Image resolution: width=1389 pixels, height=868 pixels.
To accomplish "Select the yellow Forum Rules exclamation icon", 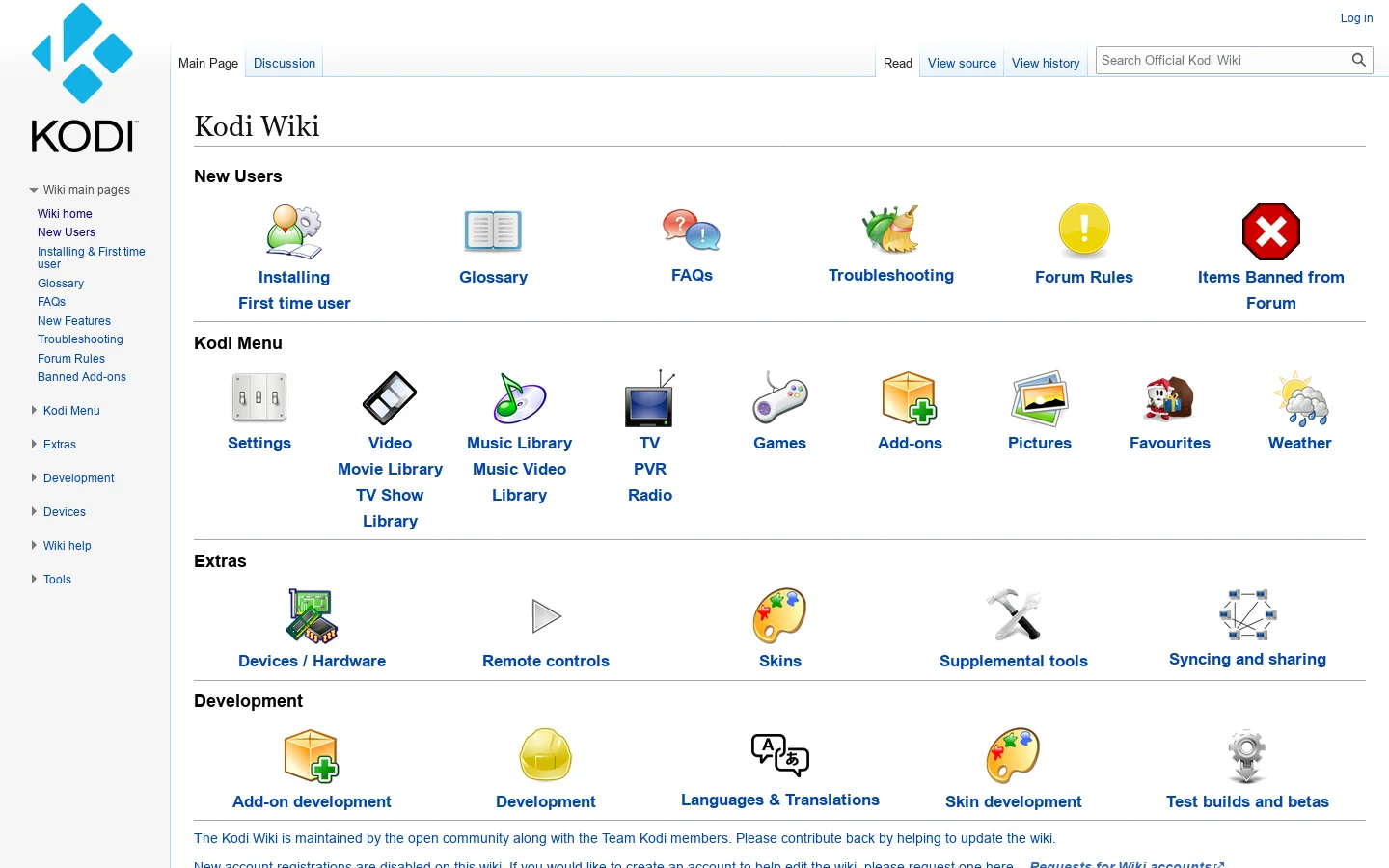I will click(1084, 231).
